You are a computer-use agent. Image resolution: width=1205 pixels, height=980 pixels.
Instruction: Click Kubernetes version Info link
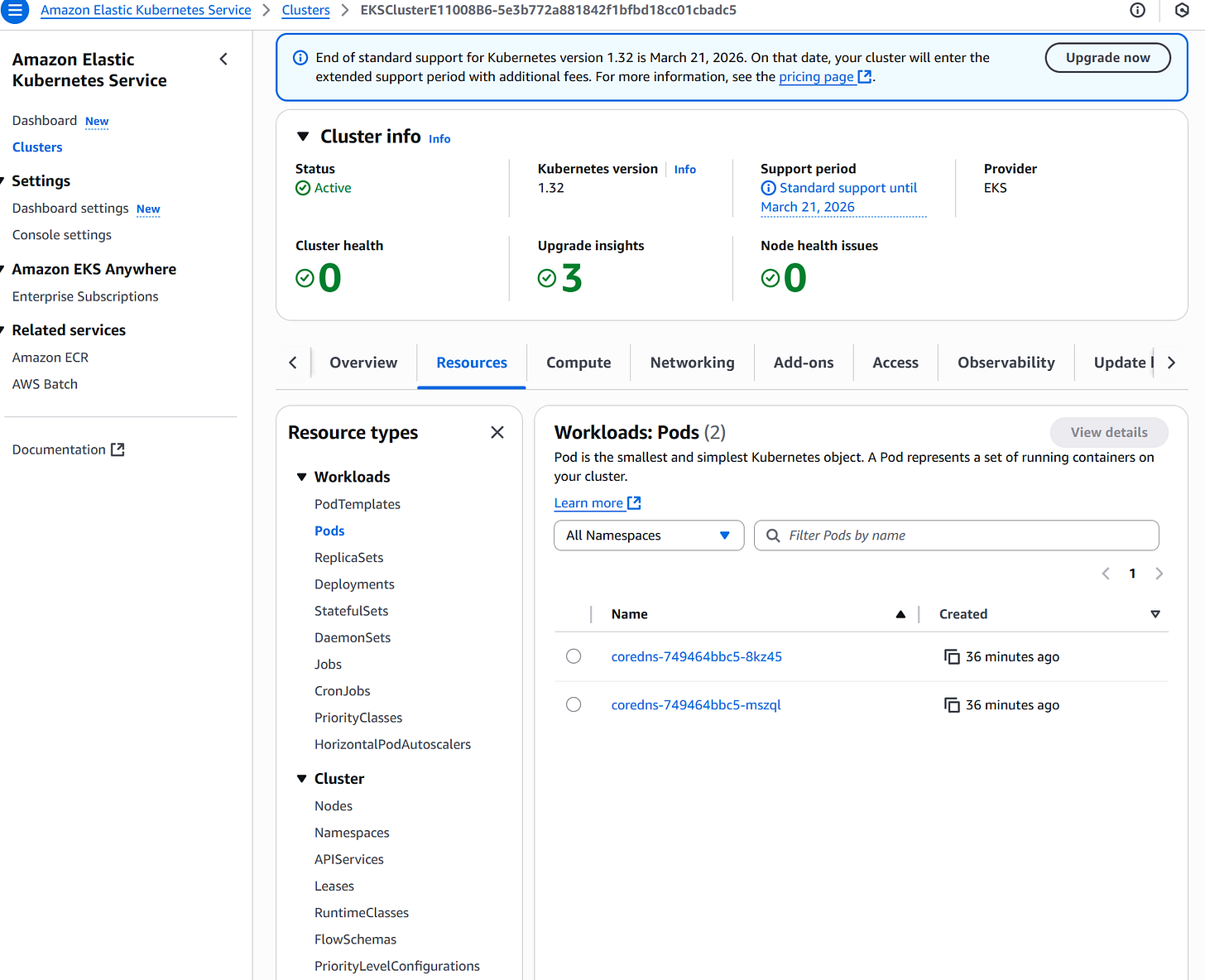(685, 169)
